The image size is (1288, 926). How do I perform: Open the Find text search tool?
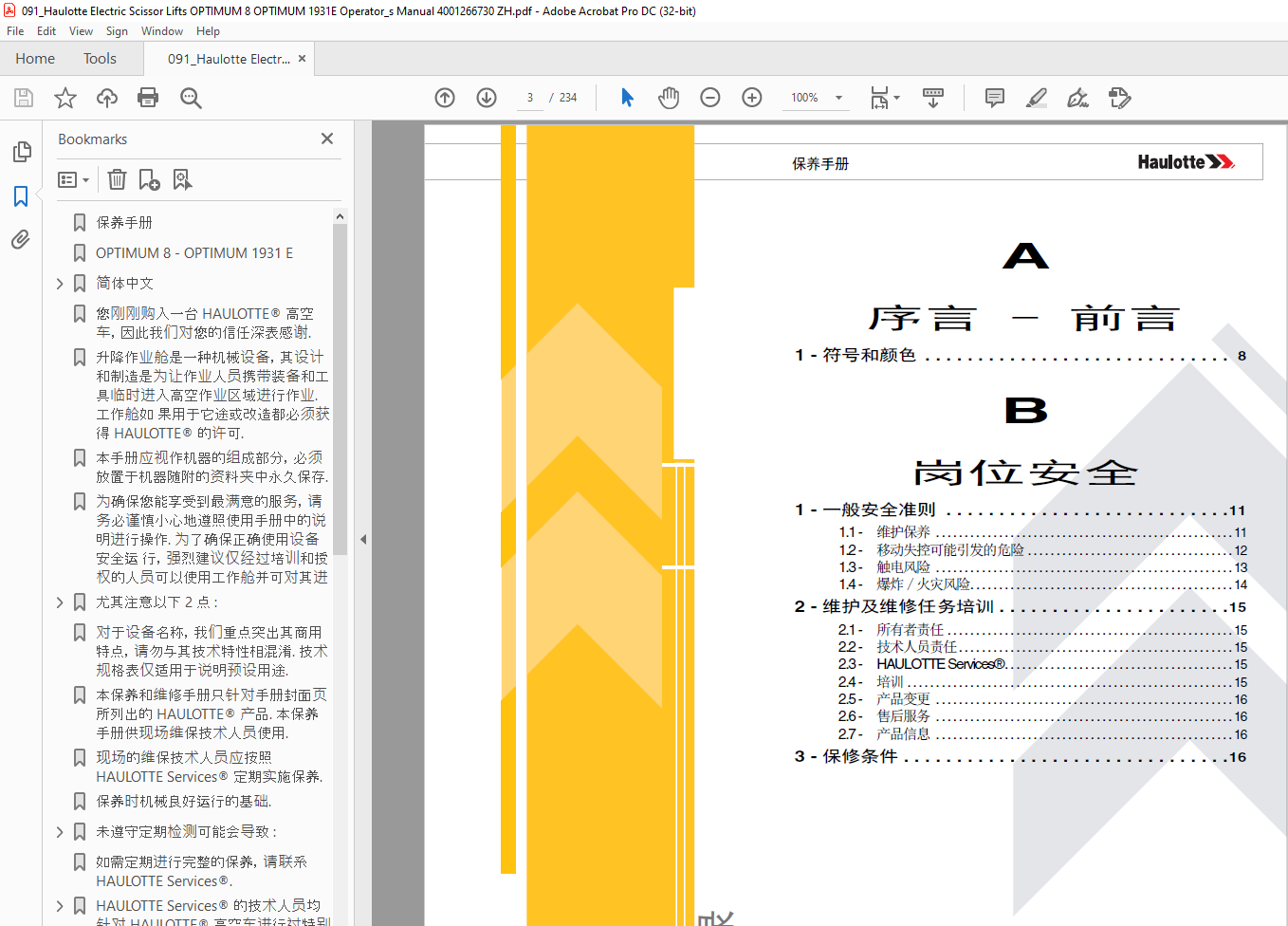191,98
